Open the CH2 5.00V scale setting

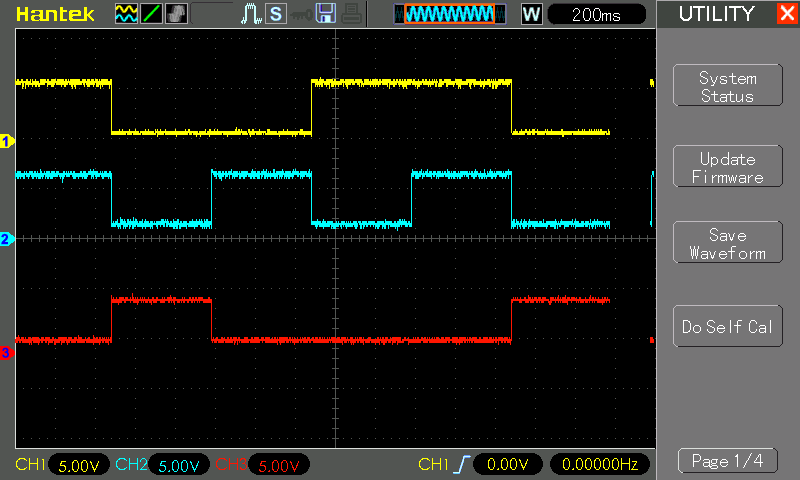[179, 465]
